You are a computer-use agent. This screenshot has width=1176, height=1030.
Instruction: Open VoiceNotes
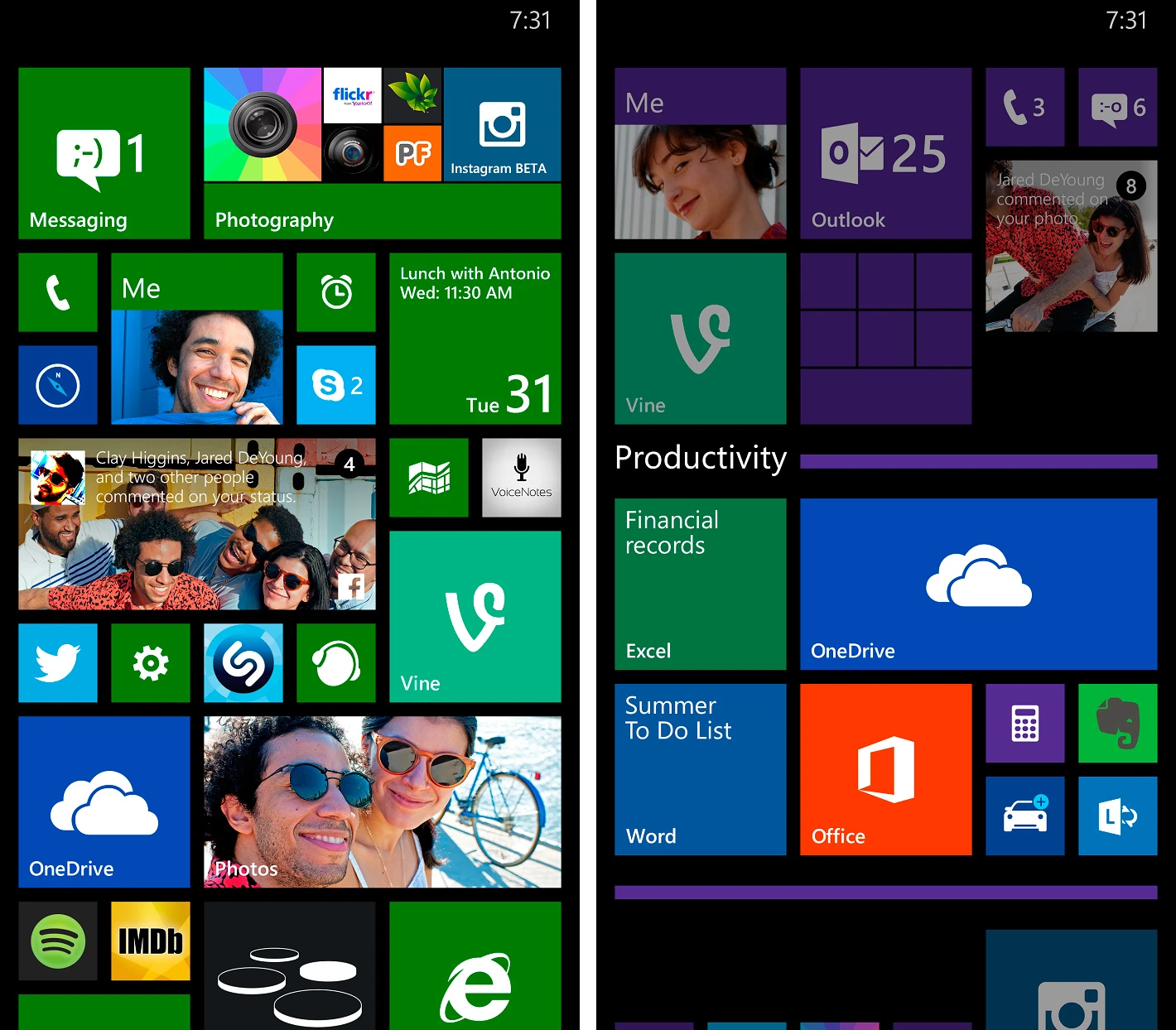point(521,478)
